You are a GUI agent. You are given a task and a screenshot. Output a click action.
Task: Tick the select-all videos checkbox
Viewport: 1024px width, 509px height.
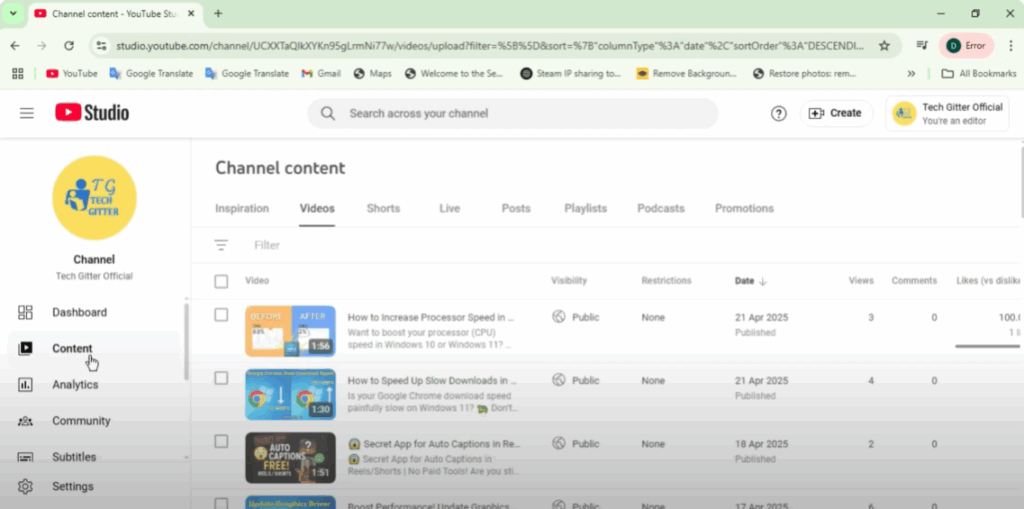[x=222, y=281]
